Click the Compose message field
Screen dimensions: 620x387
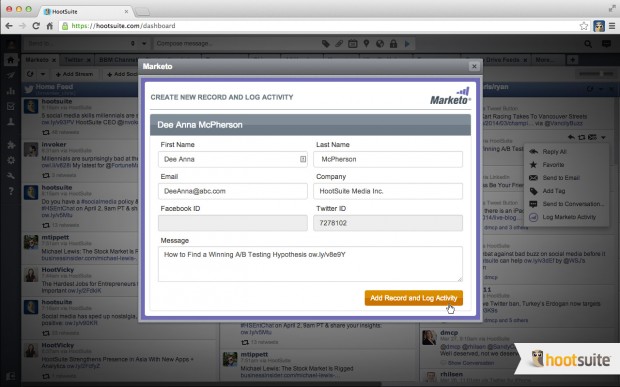[236, 43]
